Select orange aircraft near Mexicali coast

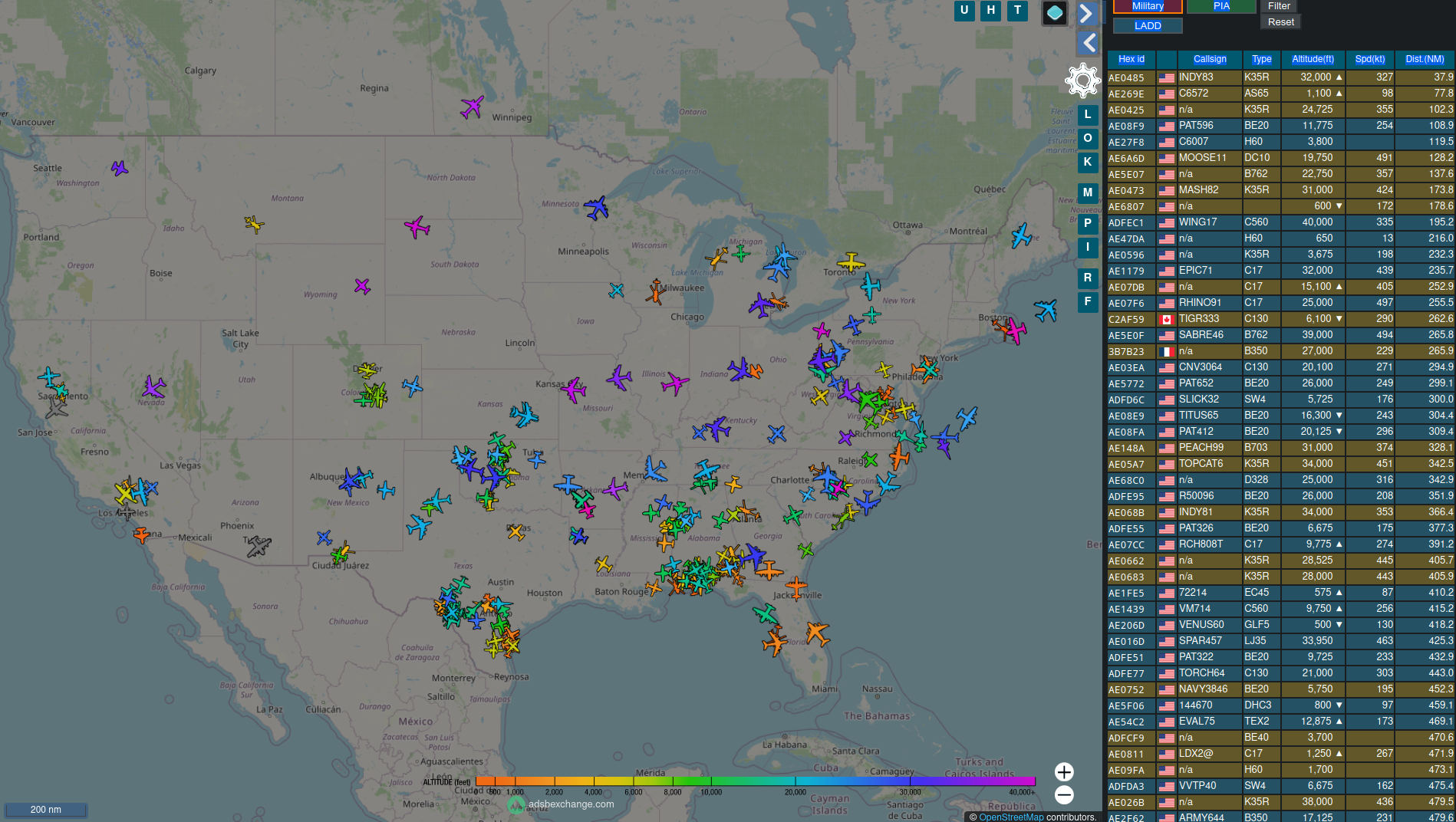pos(142,534)
